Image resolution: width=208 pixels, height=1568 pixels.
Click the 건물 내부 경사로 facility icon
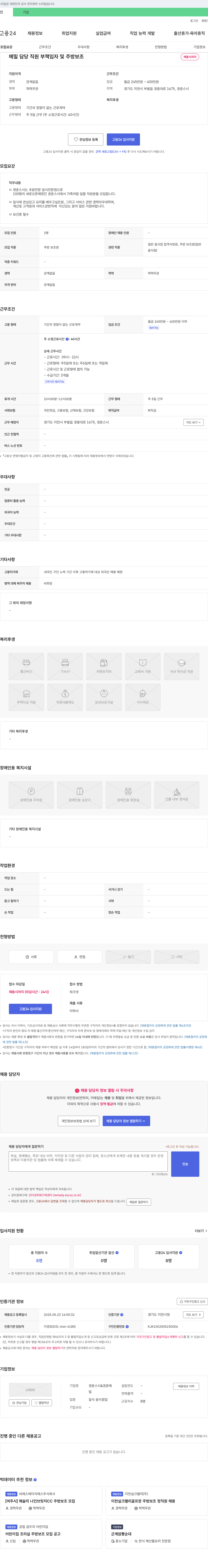(176, 795)
